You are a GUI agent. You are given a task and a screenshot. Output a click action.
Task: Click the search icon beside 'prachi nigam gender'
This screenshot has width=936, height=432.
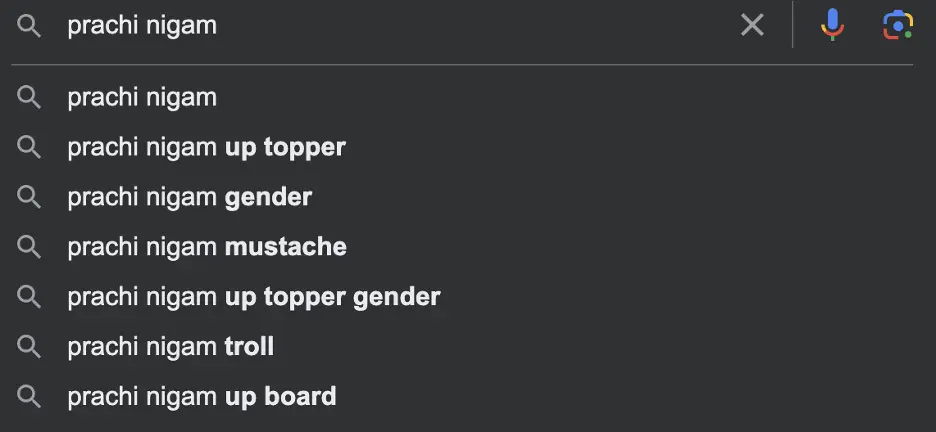tap(29, 198)
